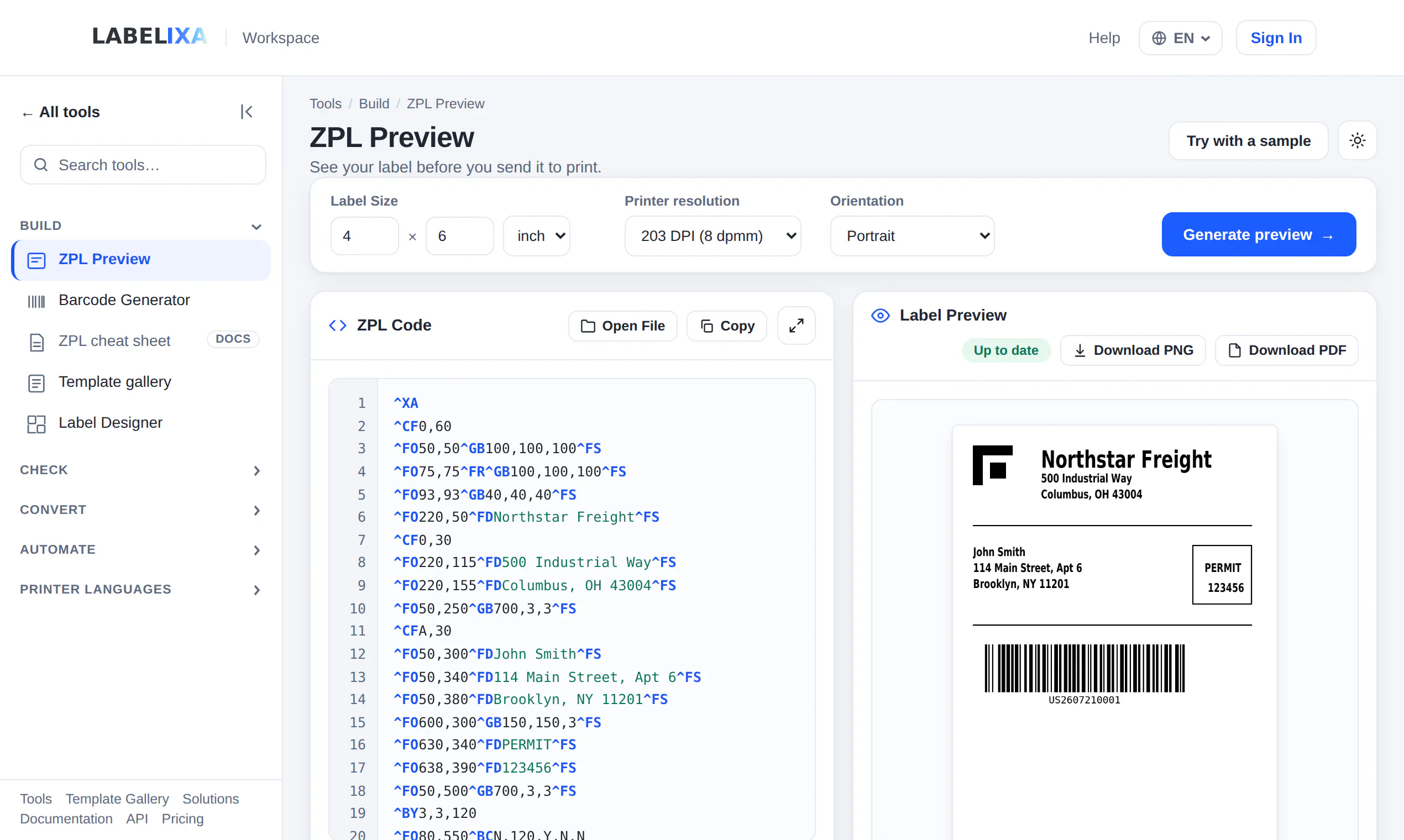
Task: Click the Label Preview eye icon
Action: point(881,316)
